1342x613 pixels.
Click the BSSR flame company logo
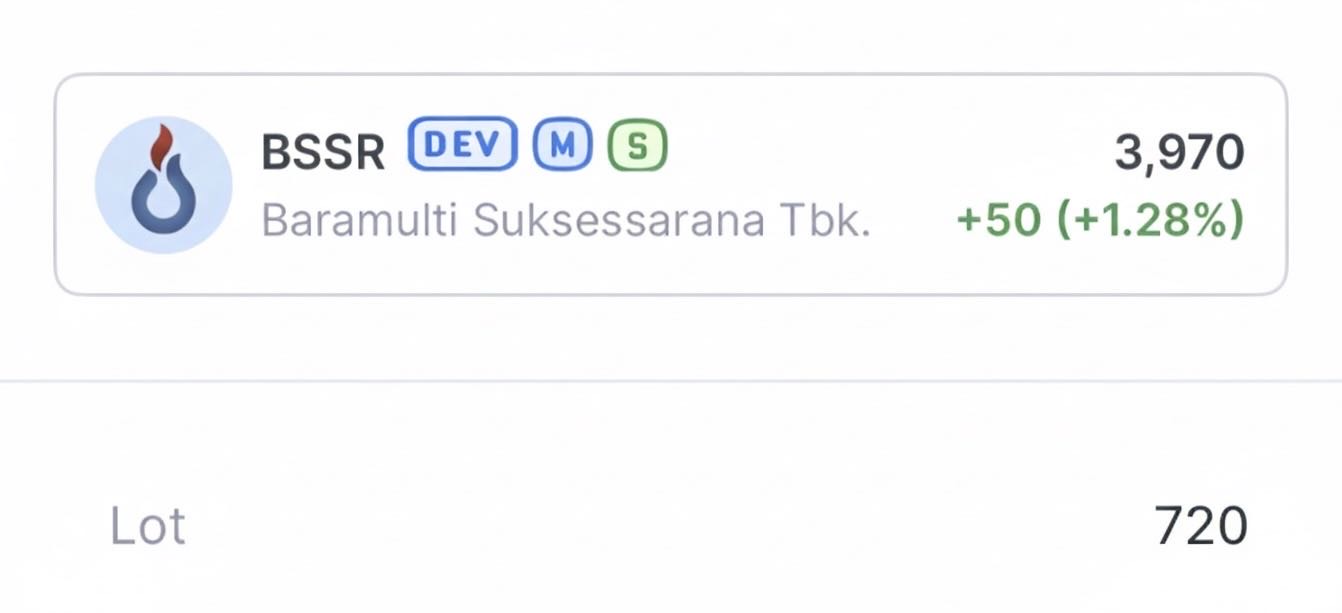[x=163, y=185]
